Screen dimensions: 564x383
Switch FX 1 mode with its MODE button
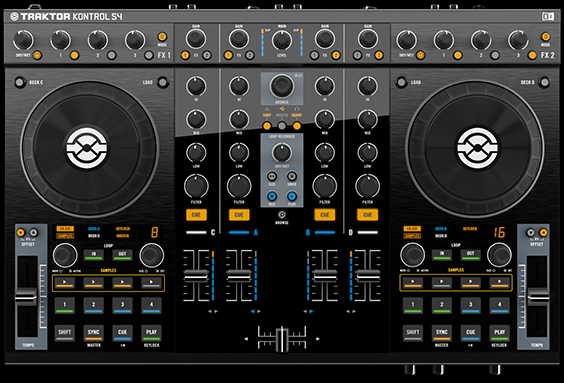162,37
